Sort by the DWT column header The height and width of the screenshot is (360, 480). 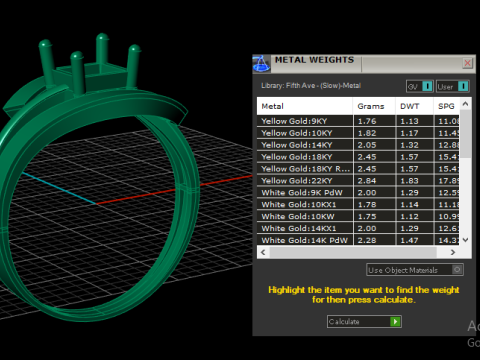click(x=414, y=106)
